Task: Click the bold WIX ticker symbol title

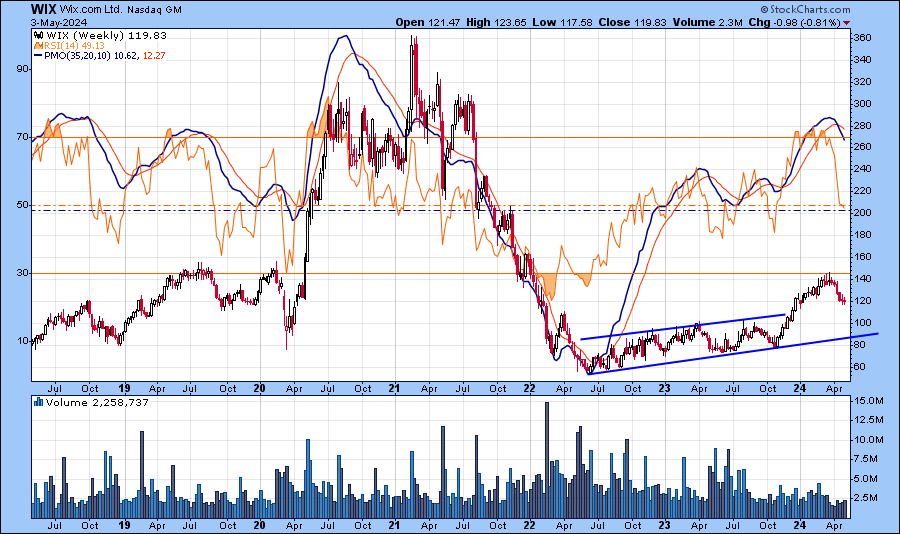Action: pyautogui.click(x=43, y=8)
